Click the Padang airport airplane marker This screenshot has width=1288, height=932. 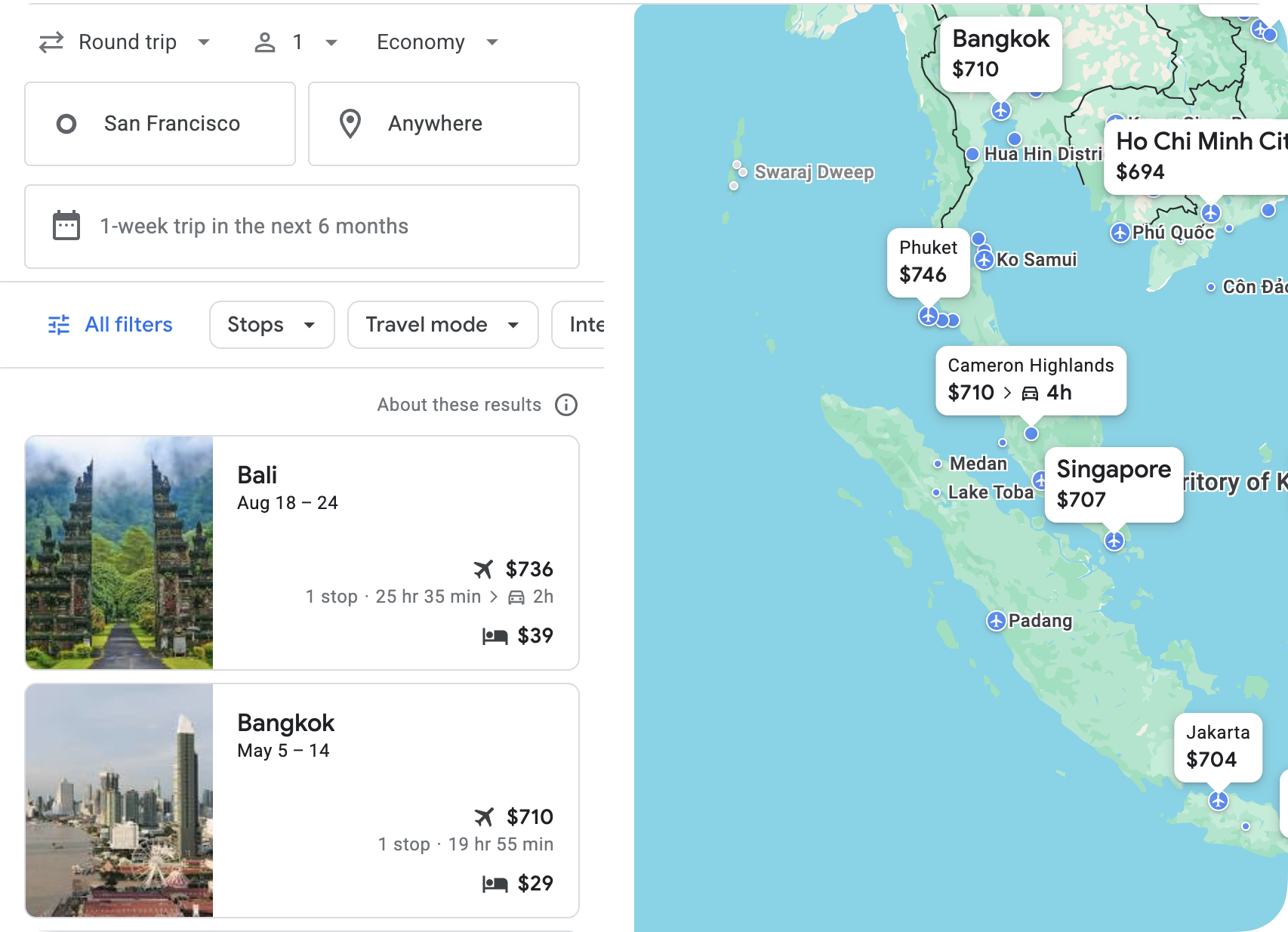998,621
